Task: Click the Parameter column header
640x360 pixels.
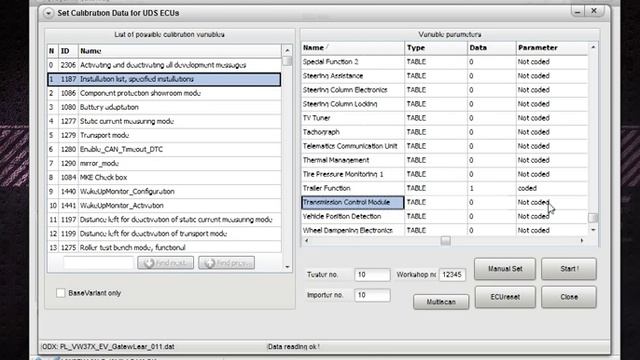Action: click(x=552, y=48)
